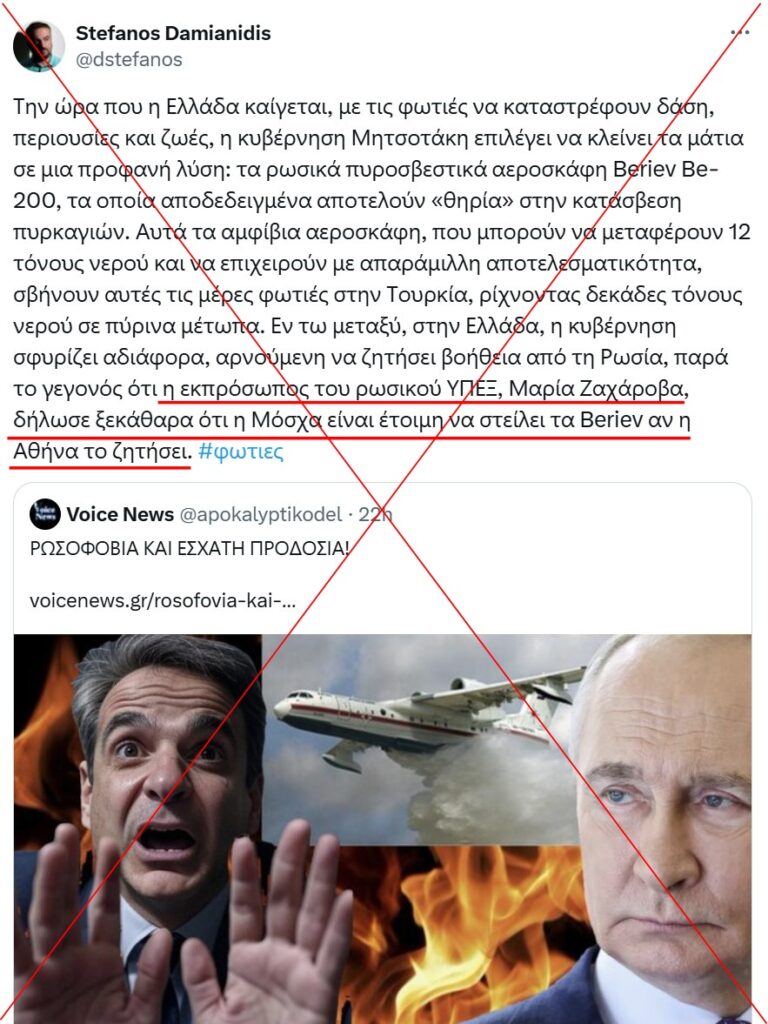The image size is (768, 1024).
Task: Click the underlined Μαρία Ζαχάροβα name
Action: click(596, 389)
